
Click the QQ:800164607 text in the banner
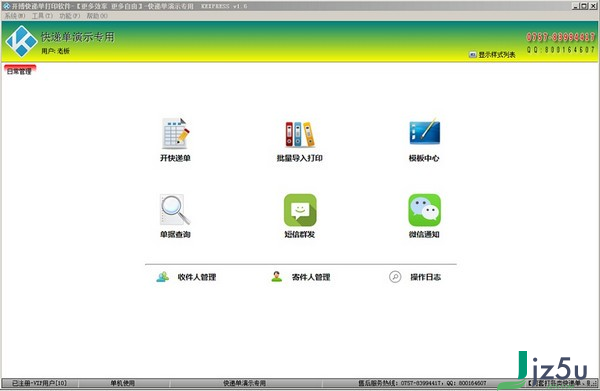tap(561, 50)
